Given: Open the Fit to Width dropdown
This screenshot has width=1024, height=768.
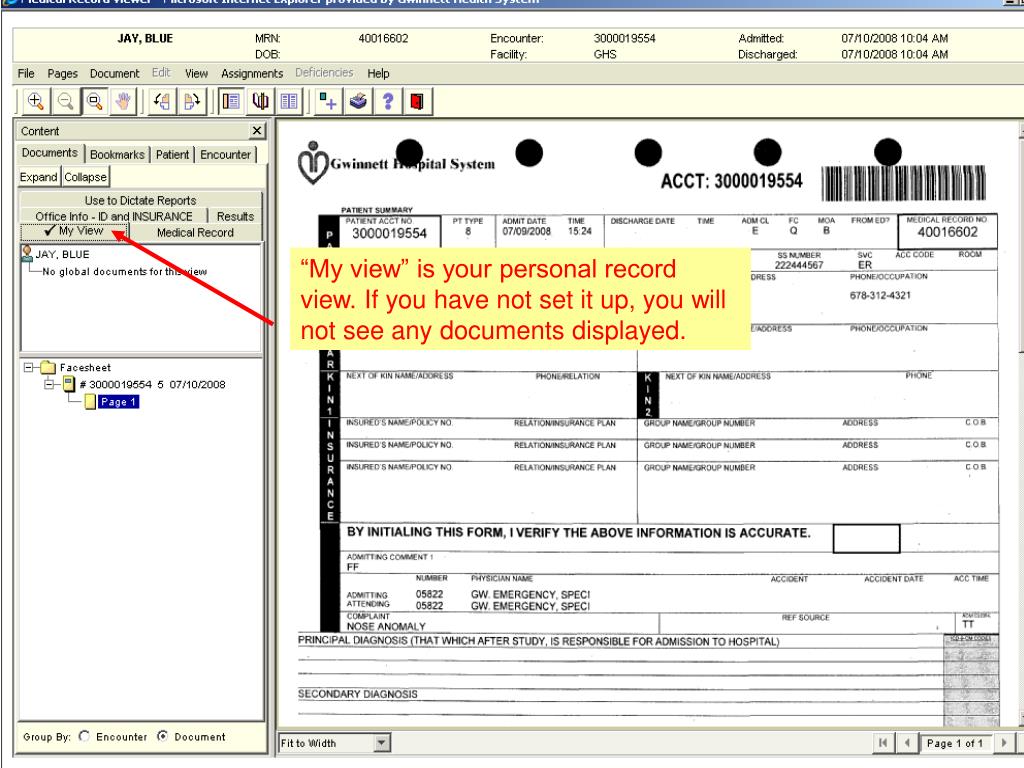Looking at the screenshot, I should pyautogui.click(x=382, y=743).
